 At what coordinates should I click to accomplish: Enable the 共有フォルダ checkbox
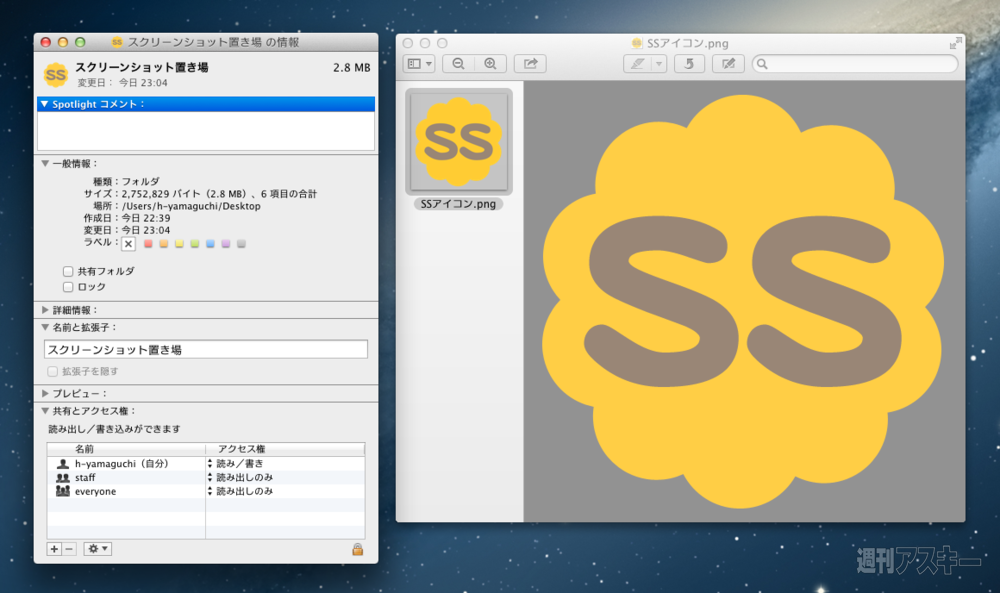pyautogui.click(x=68, y=271)
